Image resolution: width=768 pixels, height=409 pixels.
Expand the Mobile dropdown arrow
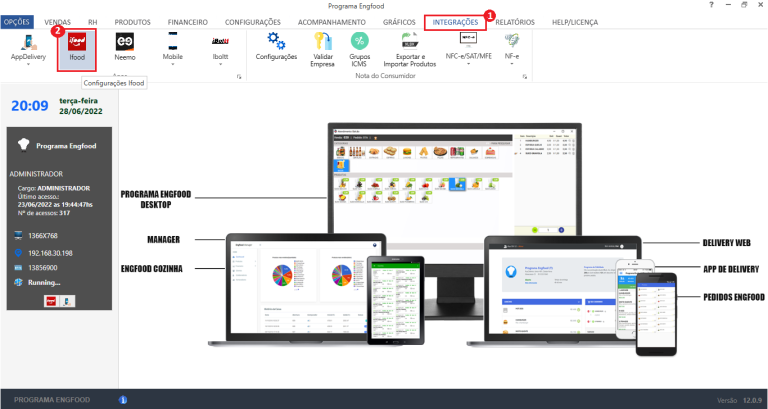coord(172,64)
